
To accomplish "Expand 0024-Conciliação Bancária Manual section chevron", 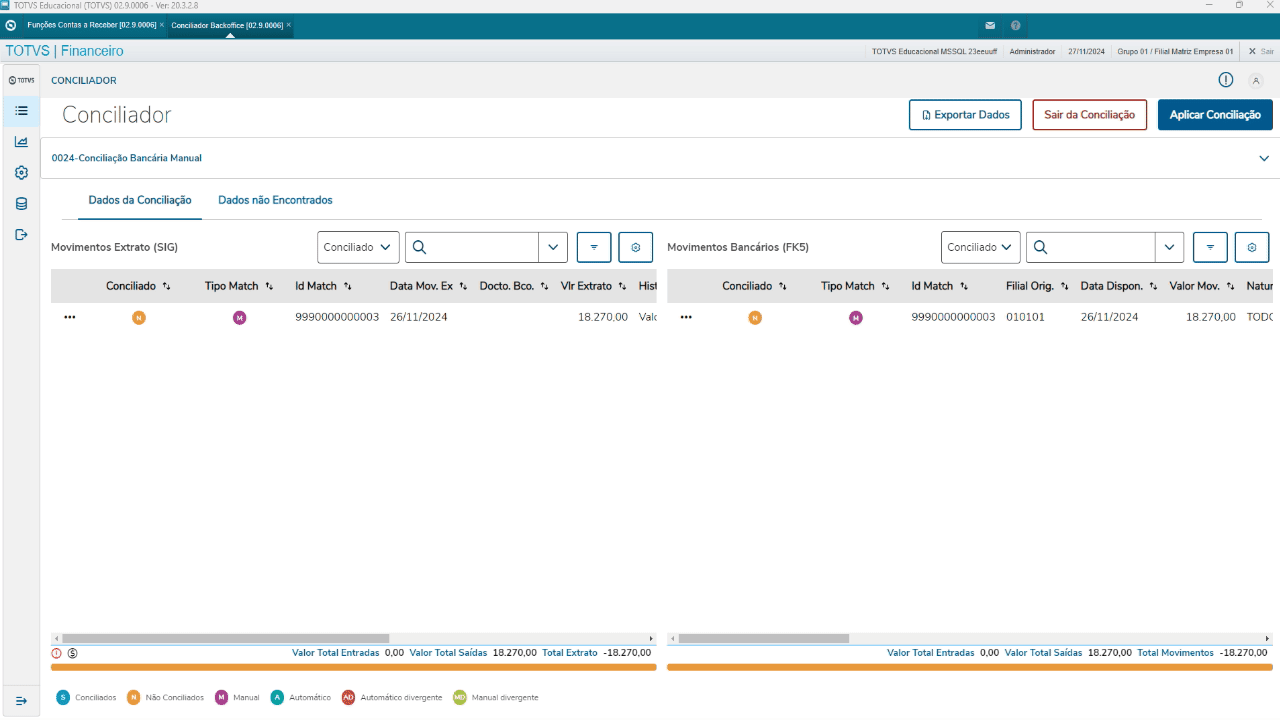I will click(1264, 158).
